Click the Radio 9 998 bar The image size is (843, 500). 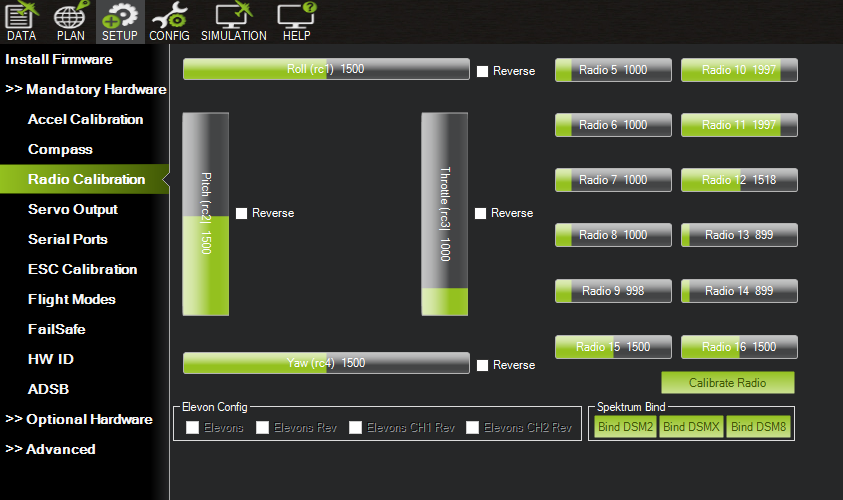(x=613, y=291)
